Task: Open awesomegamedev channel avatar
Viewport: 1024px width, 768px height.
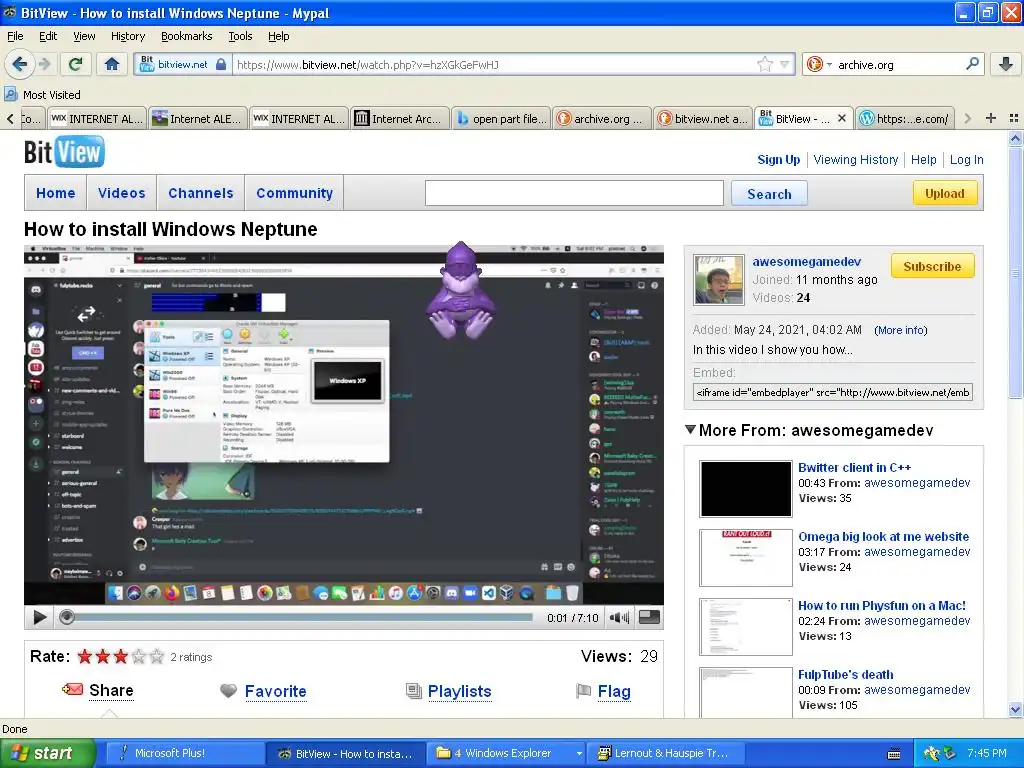Action: tap(718, 280)
